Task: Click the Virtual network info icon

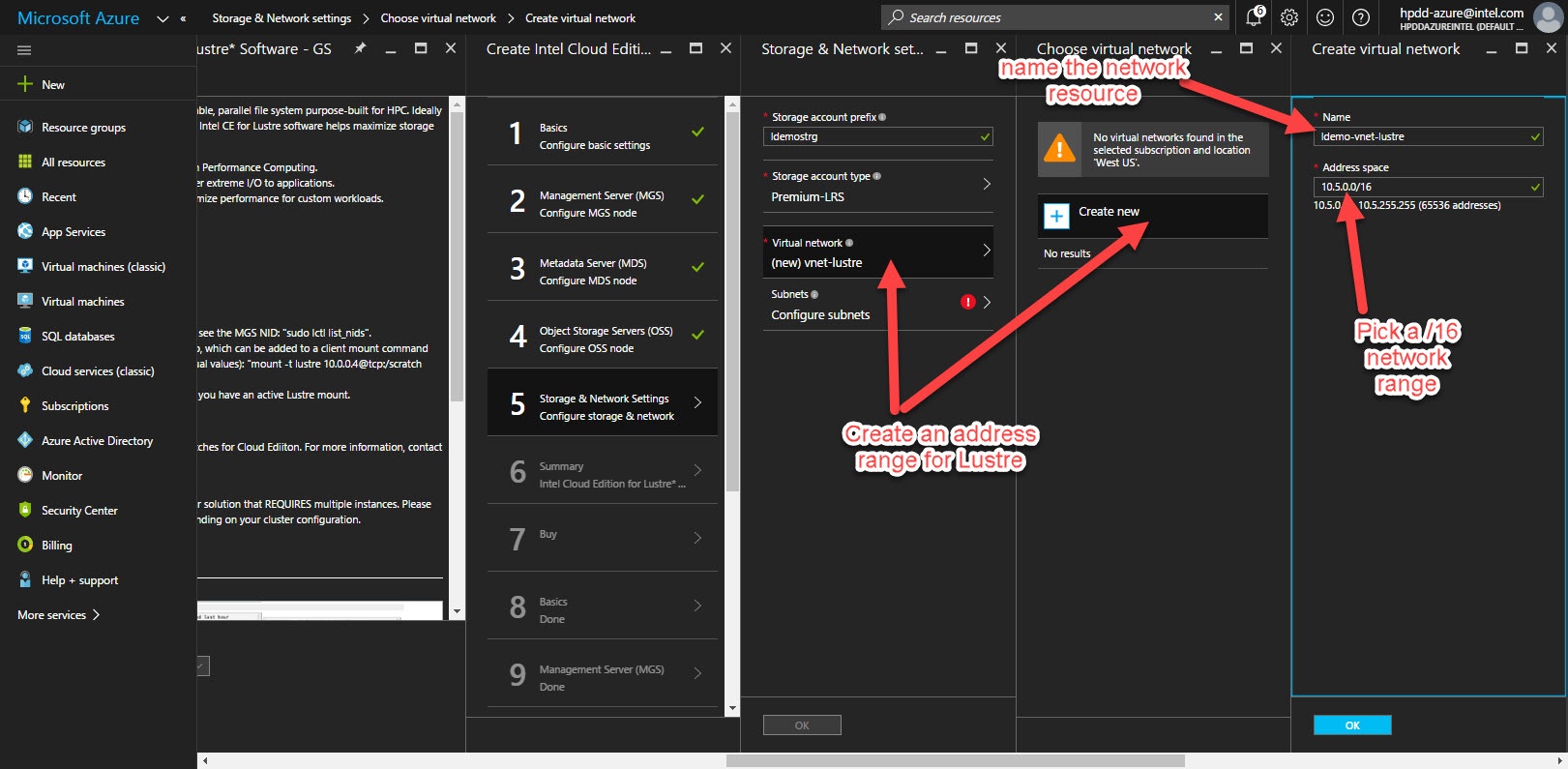Action: (849, 243)
